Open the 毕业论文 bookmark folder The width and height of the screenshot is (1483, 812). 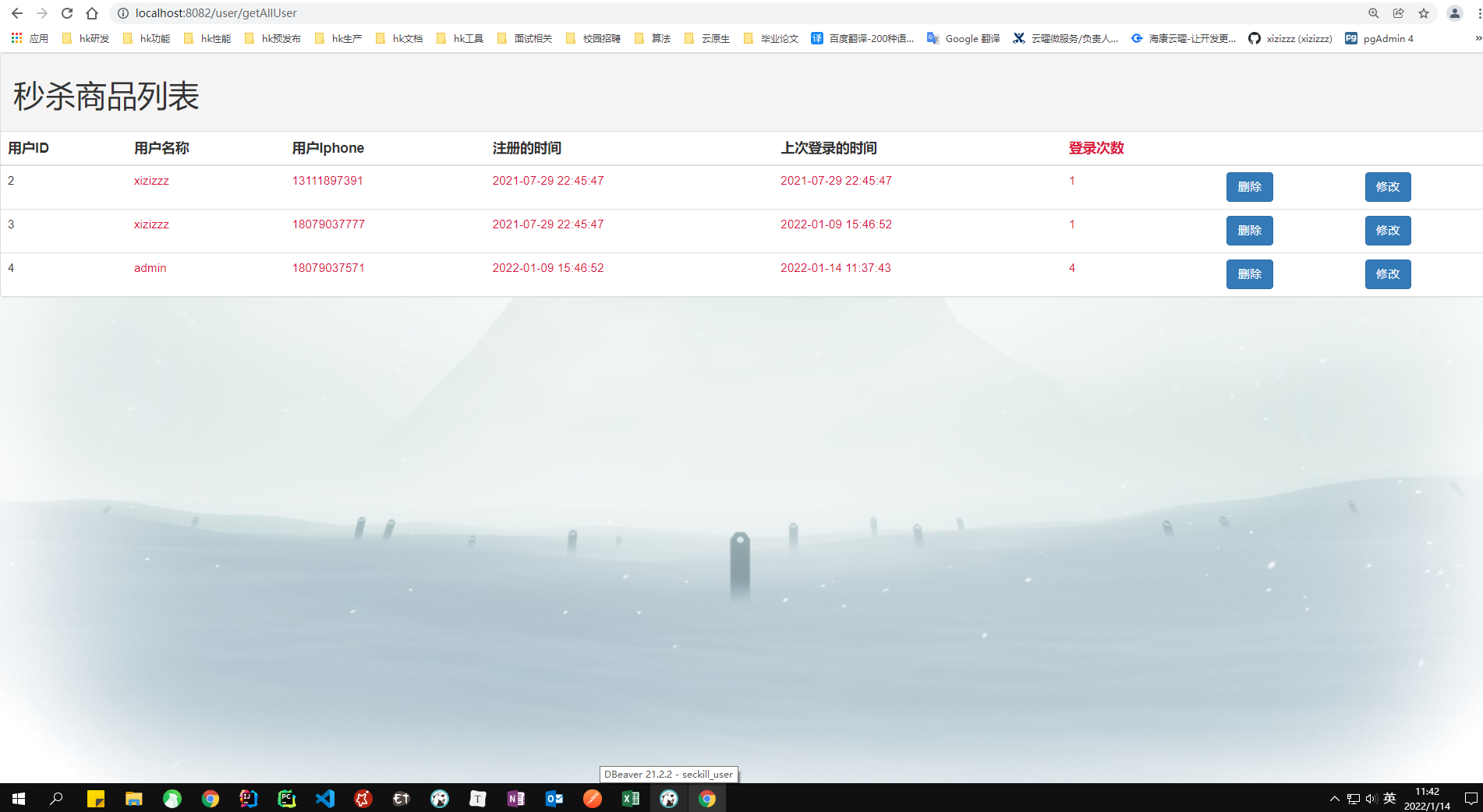pos(771,38)
